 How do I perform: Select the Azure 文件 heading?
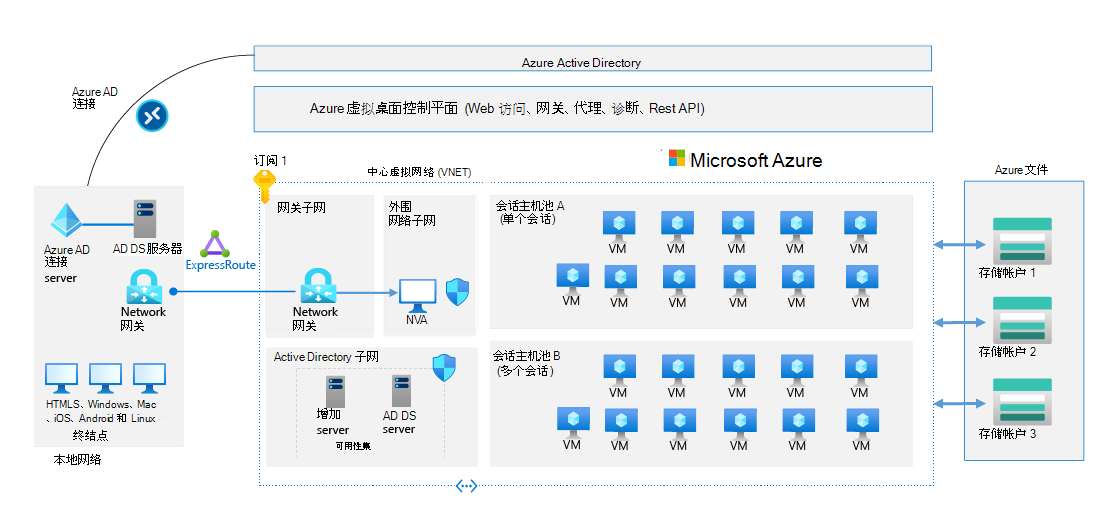(1021, 170)
